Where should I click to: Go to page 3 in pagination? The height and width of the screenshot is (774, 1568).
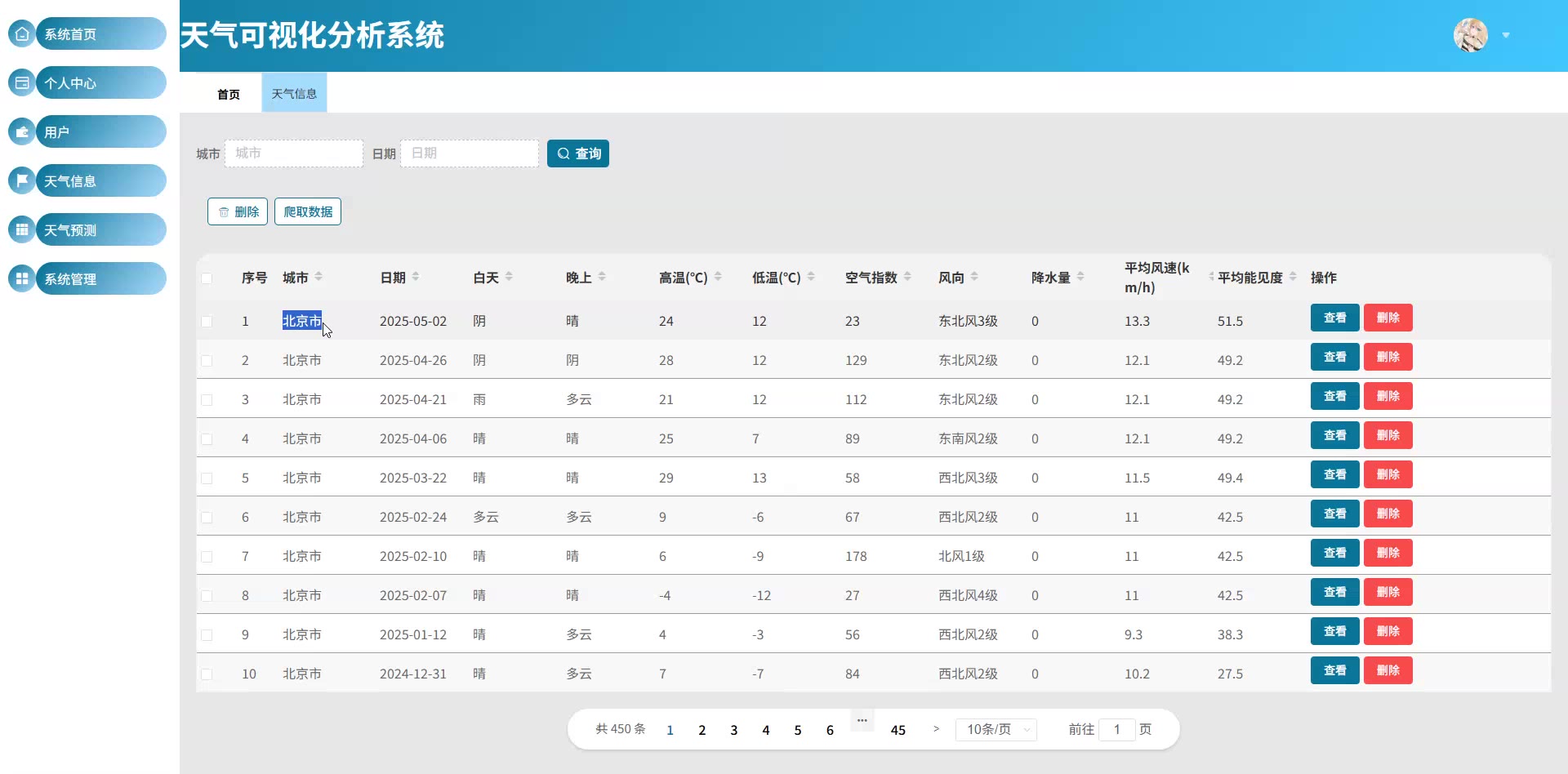tap(733, 730)
